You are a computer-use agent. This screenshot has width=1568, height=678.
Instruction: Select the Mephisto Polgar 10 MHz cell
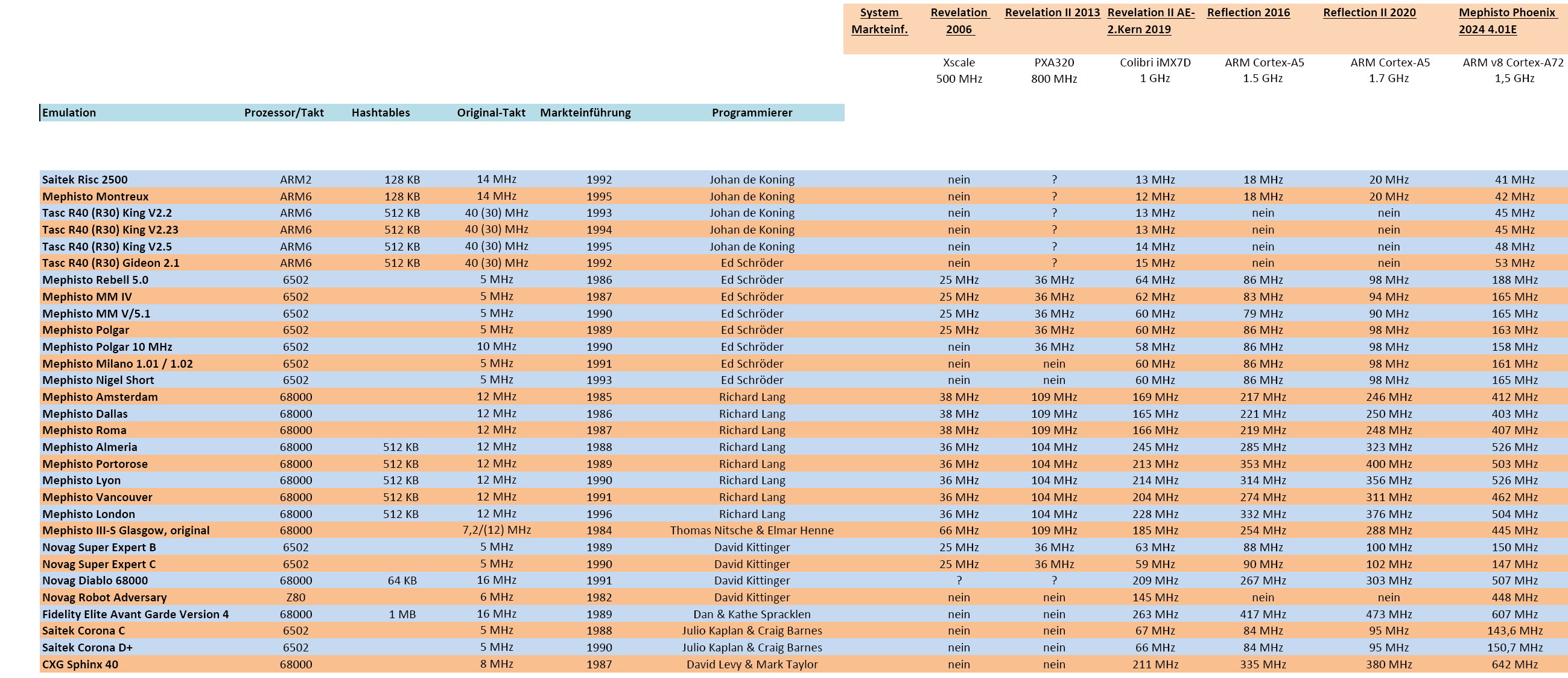point(107,347)
